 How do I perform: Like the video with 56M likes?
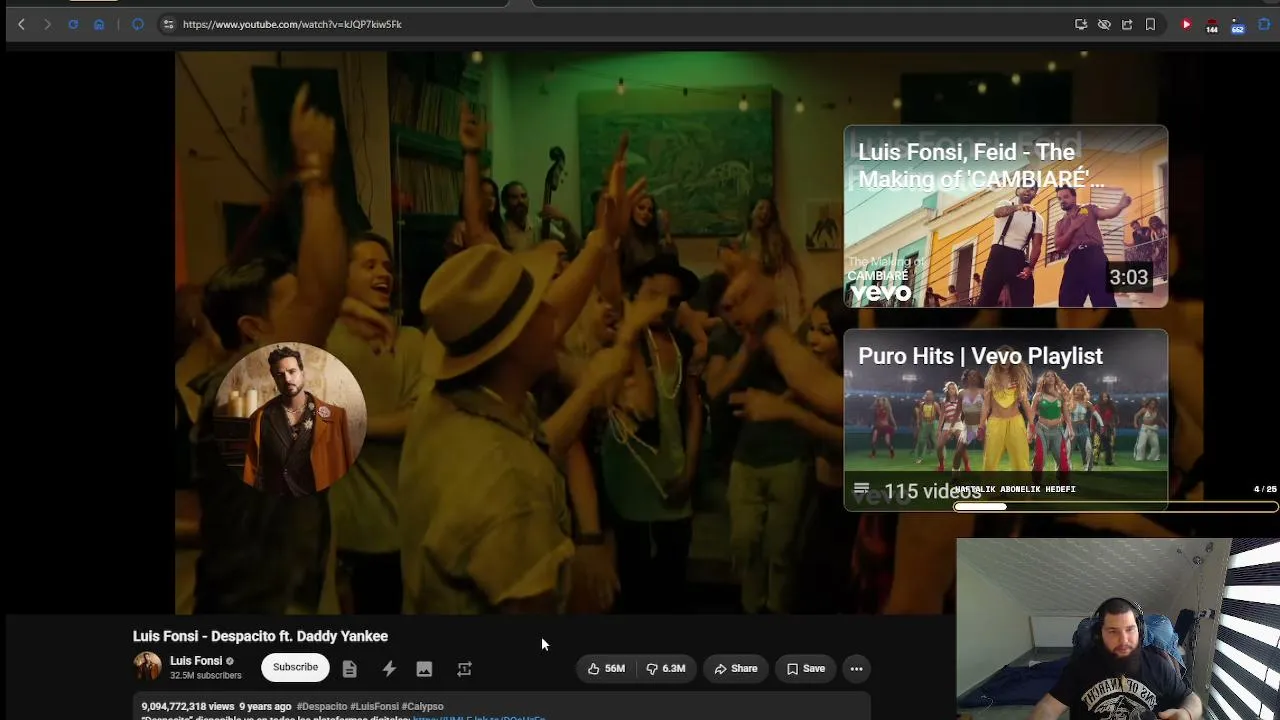click(x=606, y=669)
